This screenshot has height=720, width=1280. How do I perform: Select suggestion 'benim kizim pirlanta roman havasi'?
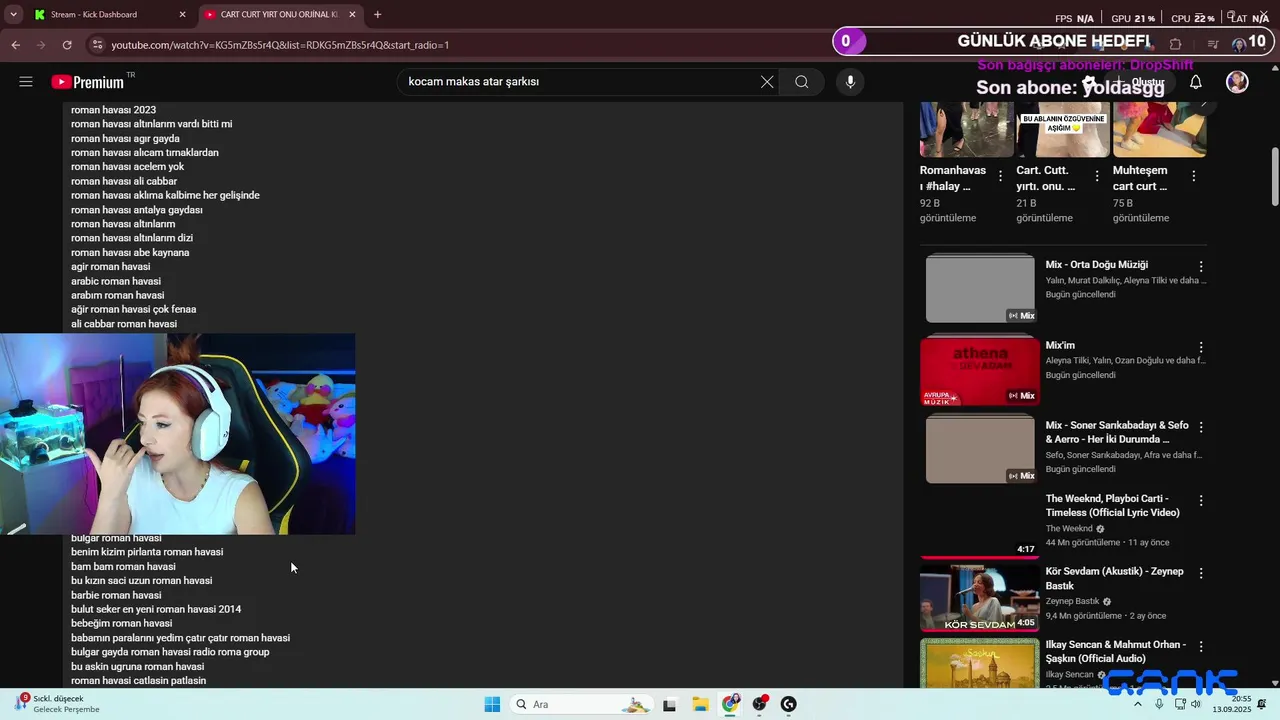147,552
